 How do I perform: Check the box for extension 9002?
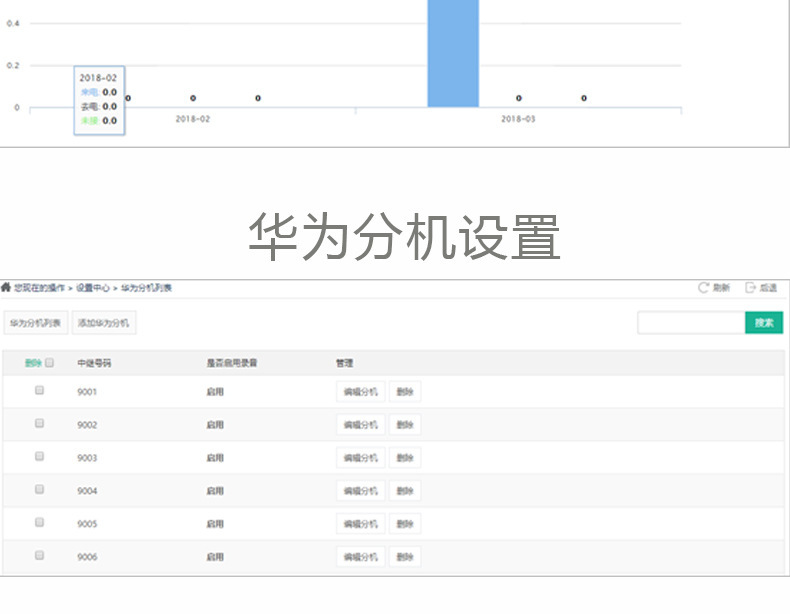coord(39,423)
